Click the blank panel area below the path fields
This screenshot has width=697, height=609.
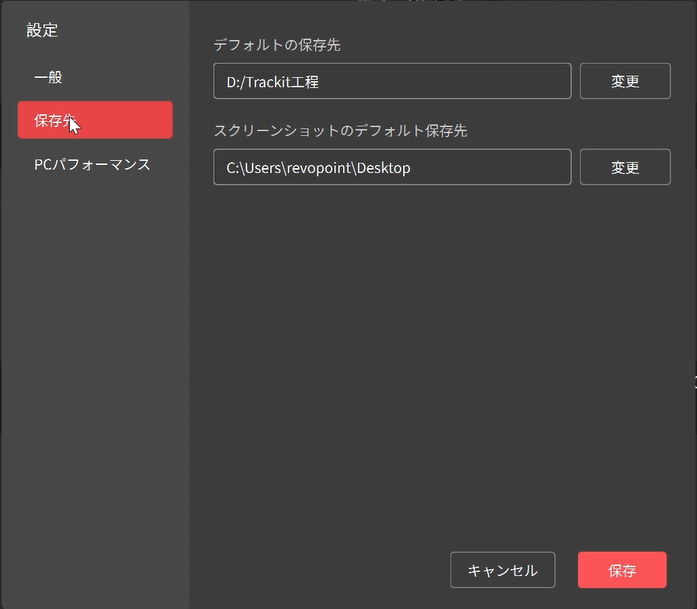point(440,350)
